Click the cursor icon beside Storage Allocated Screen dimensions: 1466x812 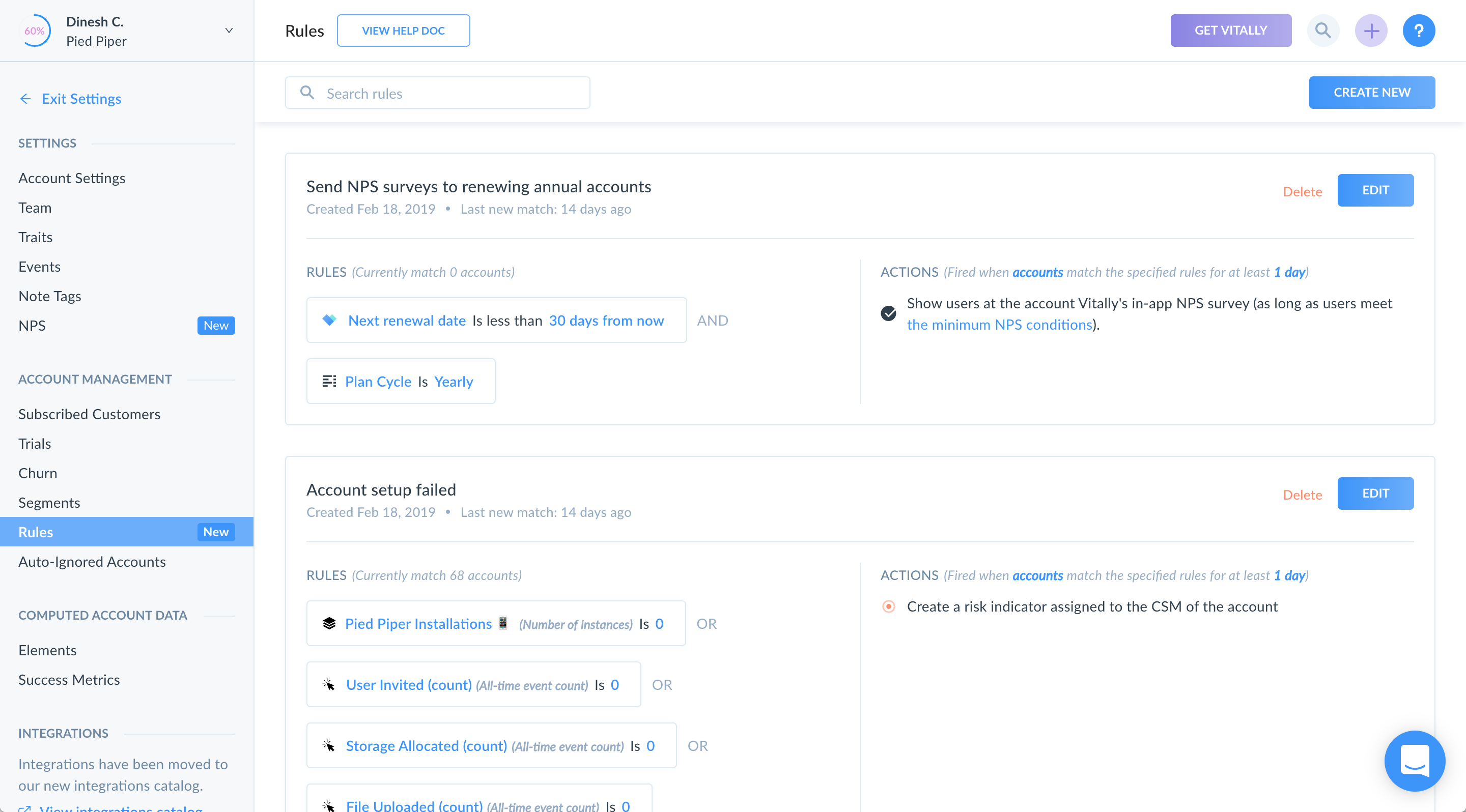(x=329, y=745)
